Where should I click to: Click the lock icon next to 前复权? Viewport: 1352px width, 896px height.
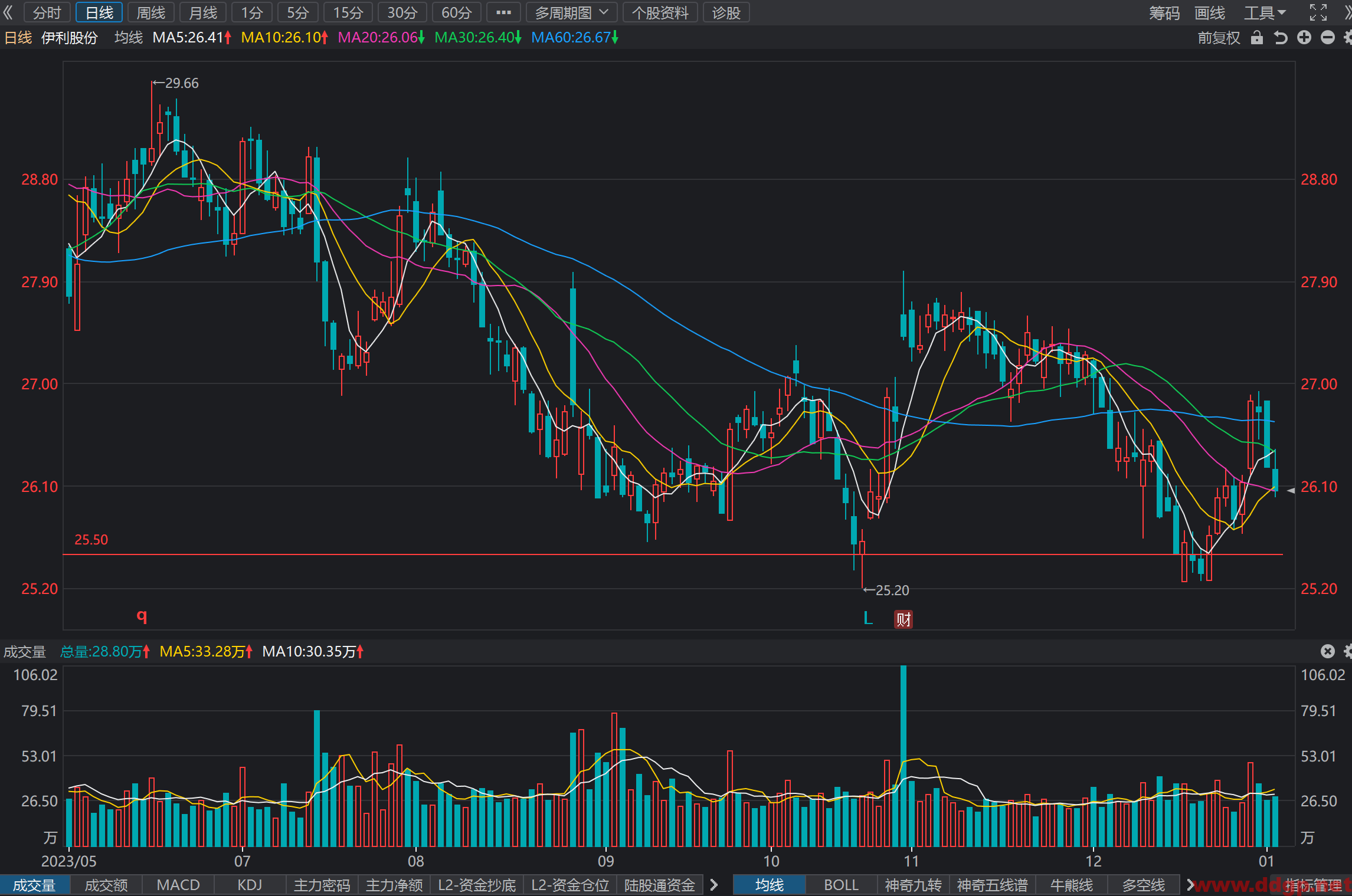[x=1257, y=38]
